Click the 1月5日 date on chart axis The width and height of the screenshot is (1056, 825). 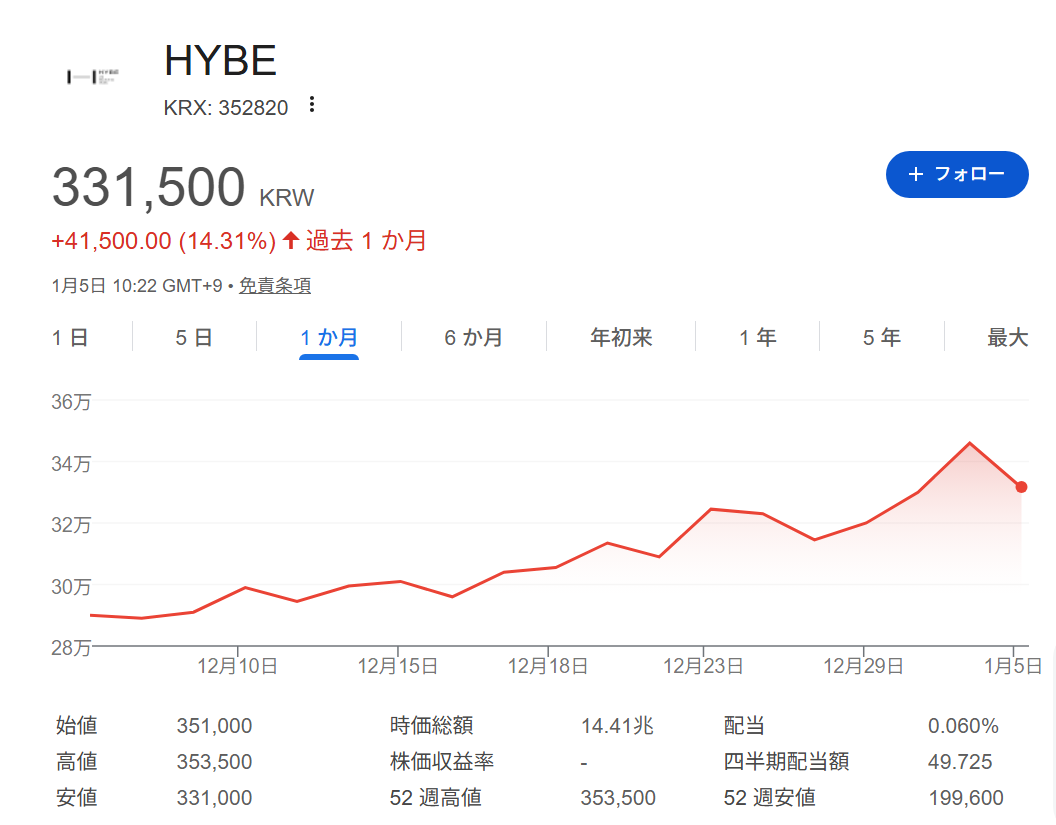point(1015,665)
